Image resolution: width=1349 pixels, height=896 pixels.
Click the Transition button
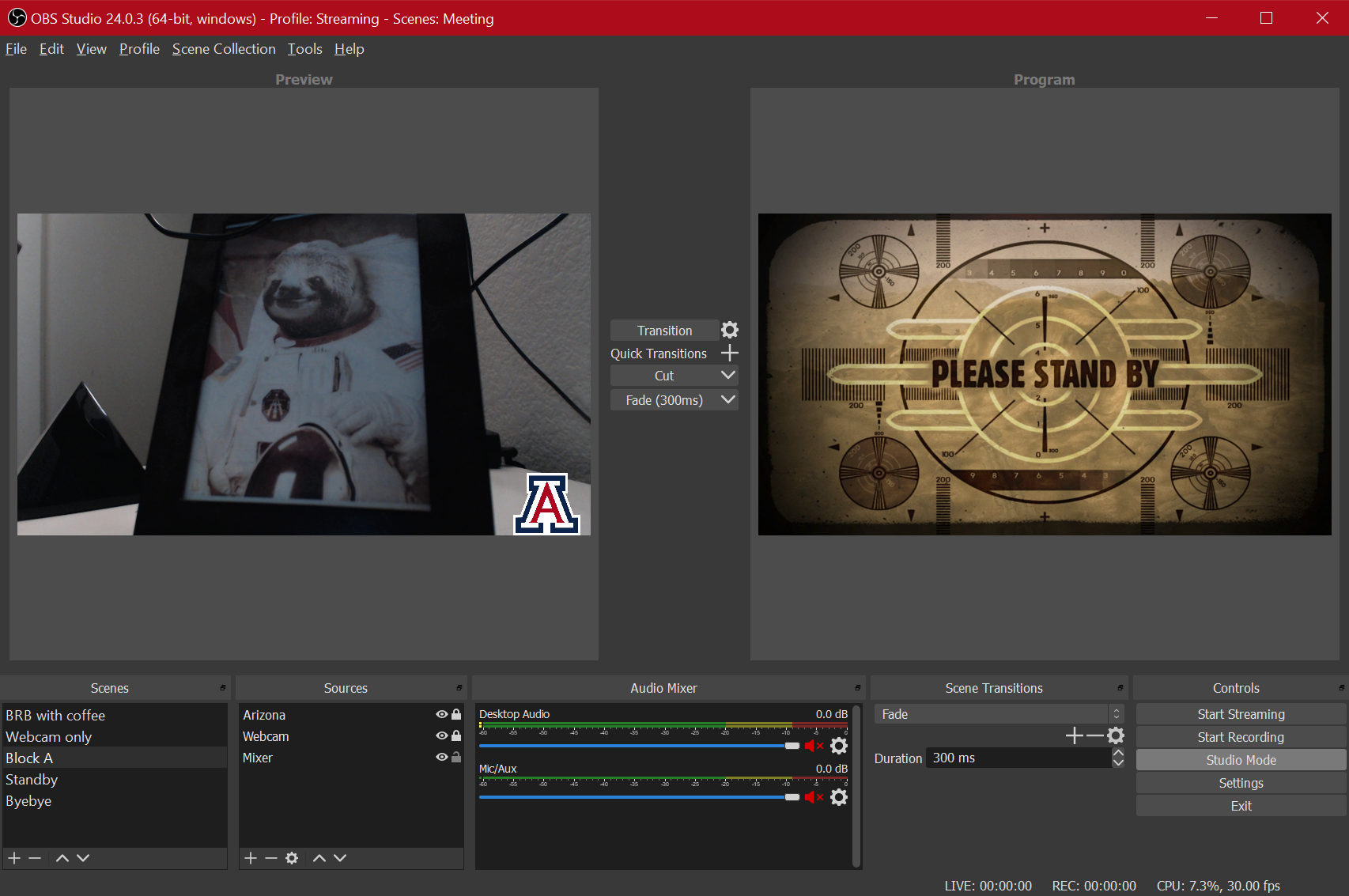[x=664, y=331]
